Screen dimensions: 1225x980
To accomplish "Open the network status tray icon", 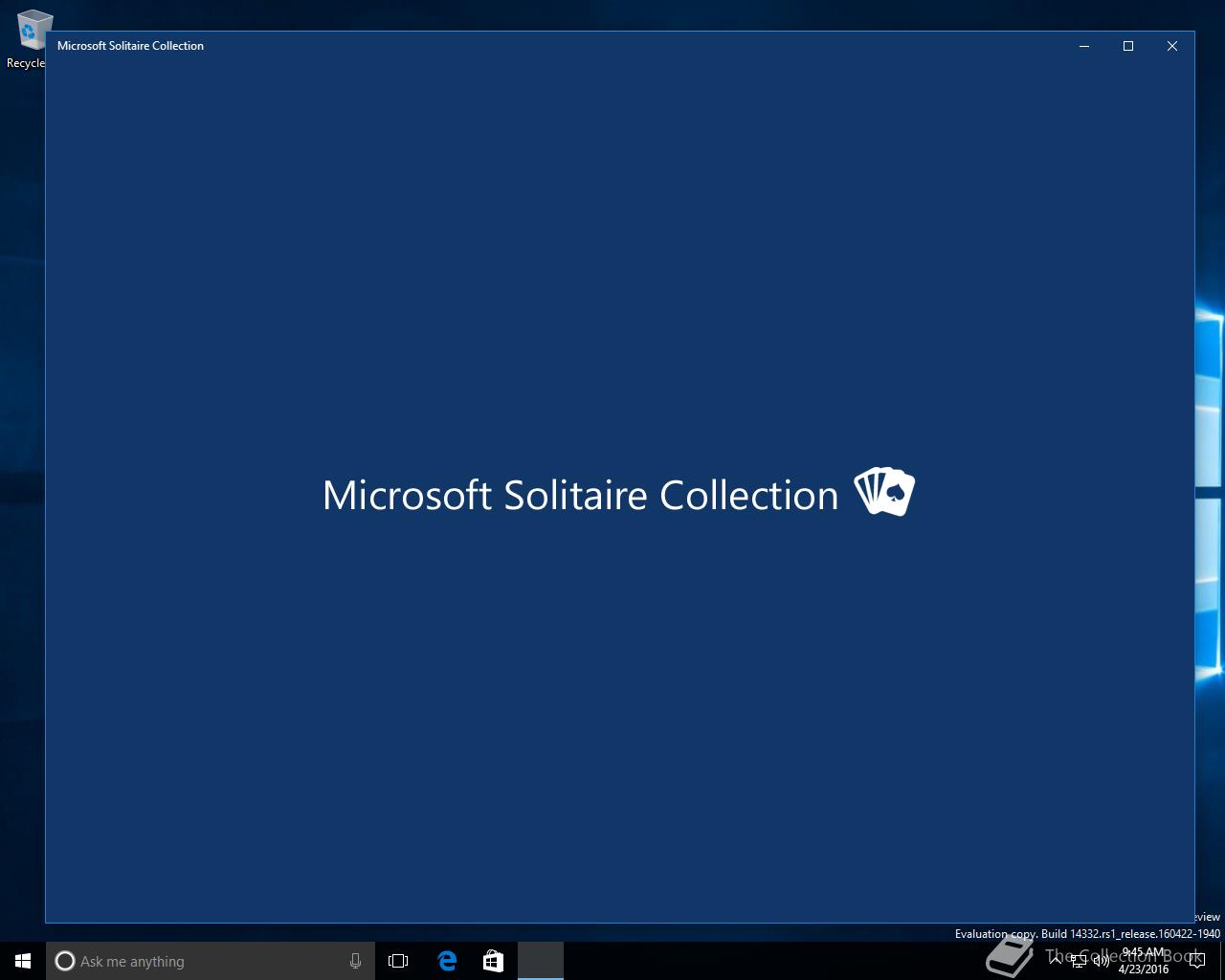I will pos(1079,961).
